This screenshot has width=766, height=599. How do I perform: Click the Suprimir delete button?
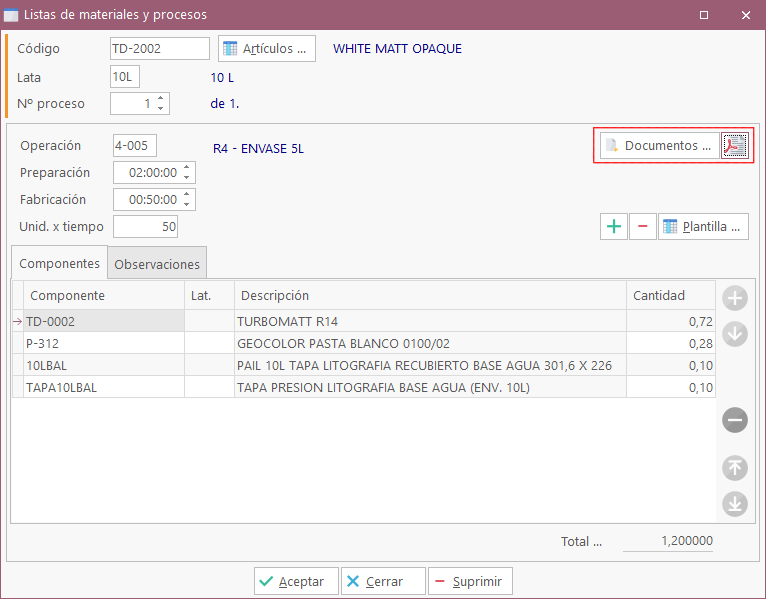coord(470,581)
